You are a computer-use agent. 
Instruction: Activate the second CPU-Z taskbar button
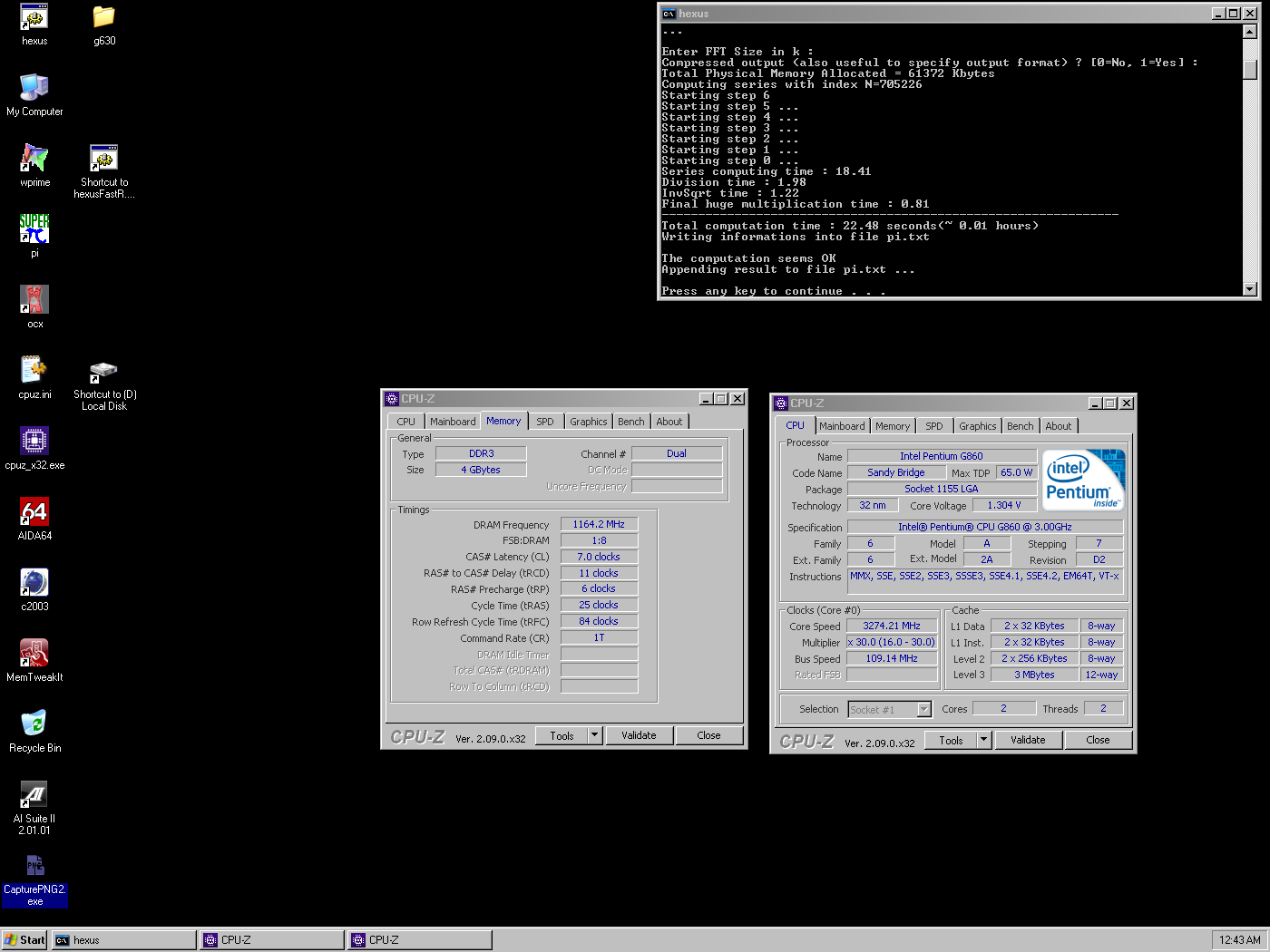pyautogui.click(x=420, y=940)
